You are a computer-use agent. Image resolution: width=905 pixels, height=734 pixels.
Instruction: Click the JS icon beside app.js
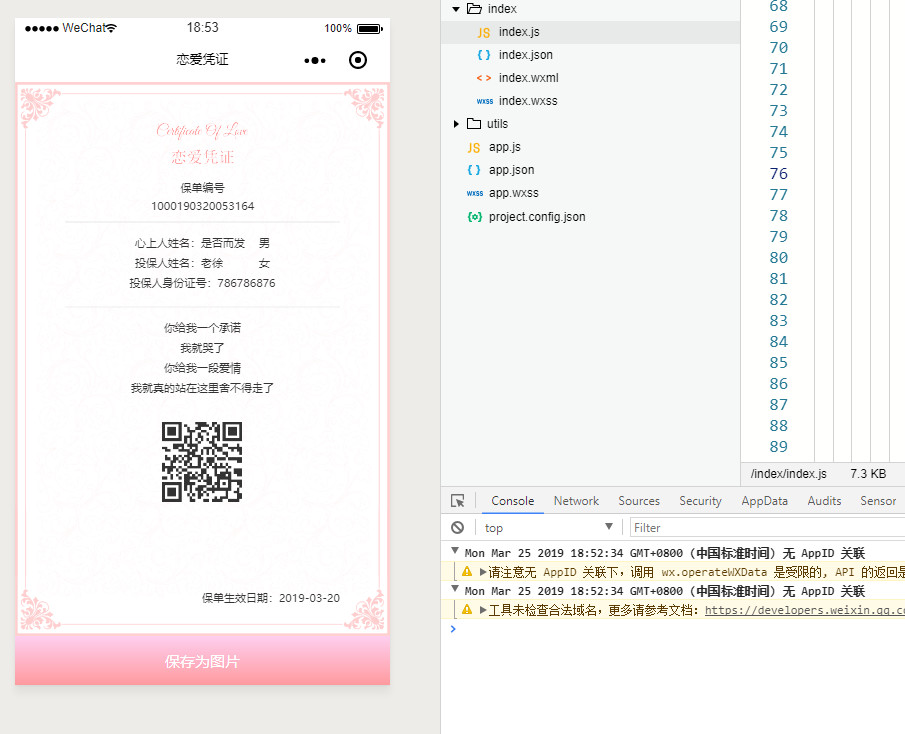coord(474,148)
